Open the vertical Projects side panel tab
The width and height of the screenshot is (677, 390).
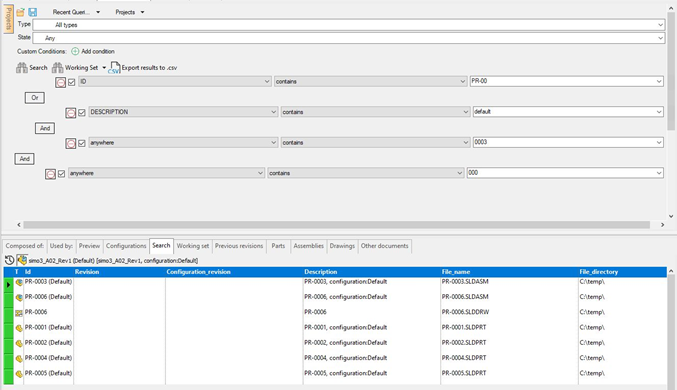pos(8,19)
